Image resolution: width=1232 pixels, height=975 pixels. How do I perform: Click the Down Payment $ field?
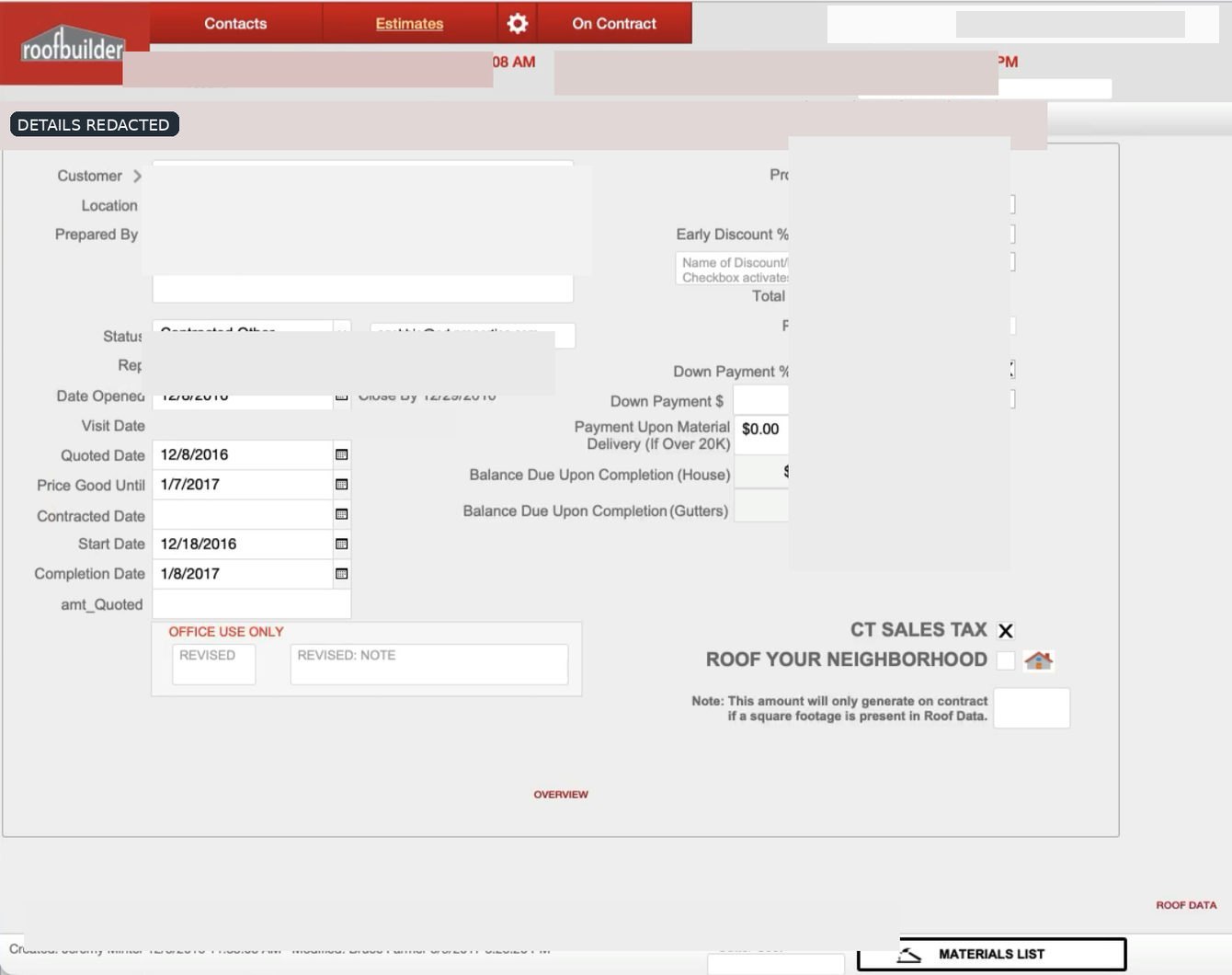761,400
